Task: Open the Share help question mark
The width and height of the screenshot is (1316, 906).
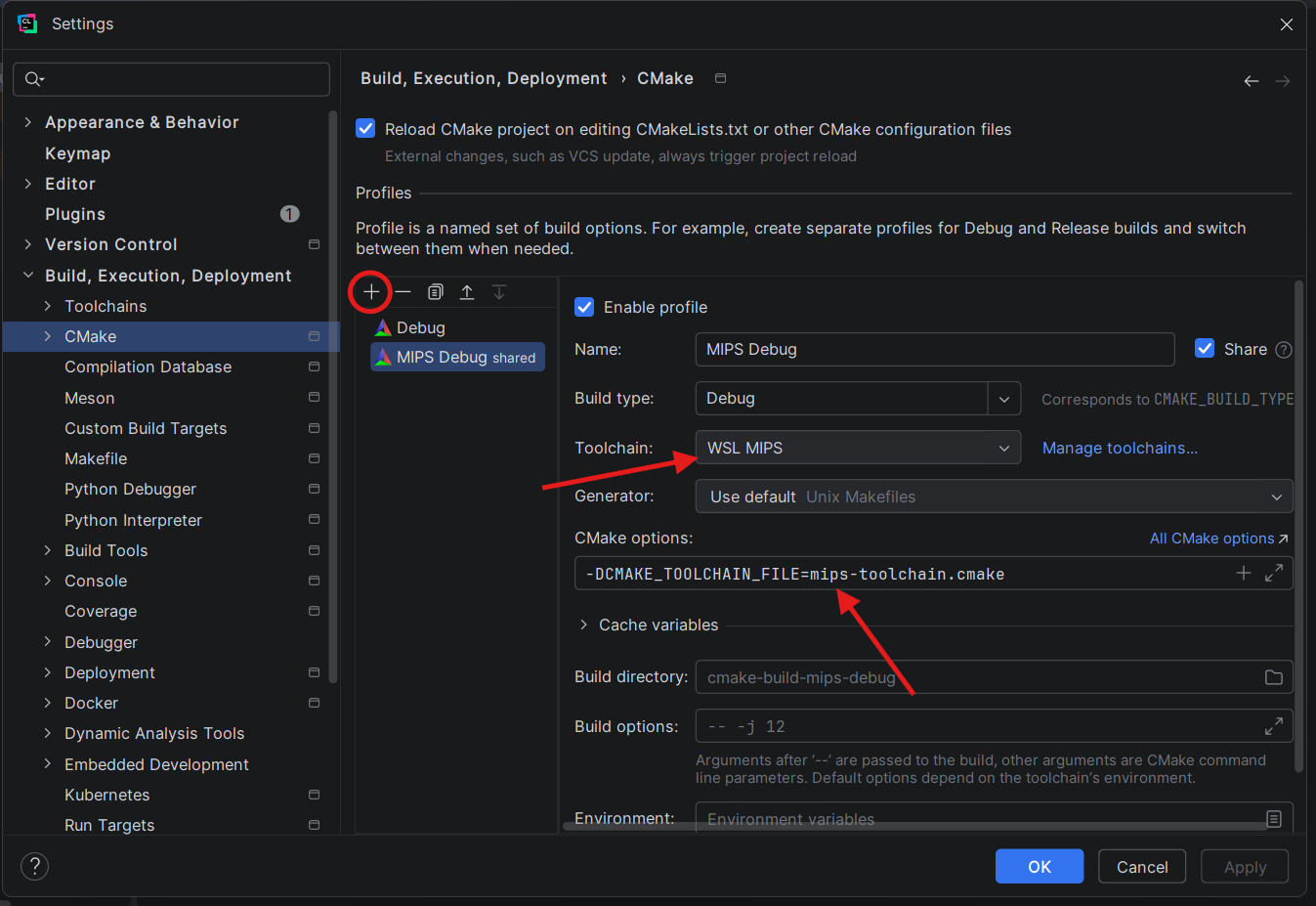Action: tap(1284, 350)
